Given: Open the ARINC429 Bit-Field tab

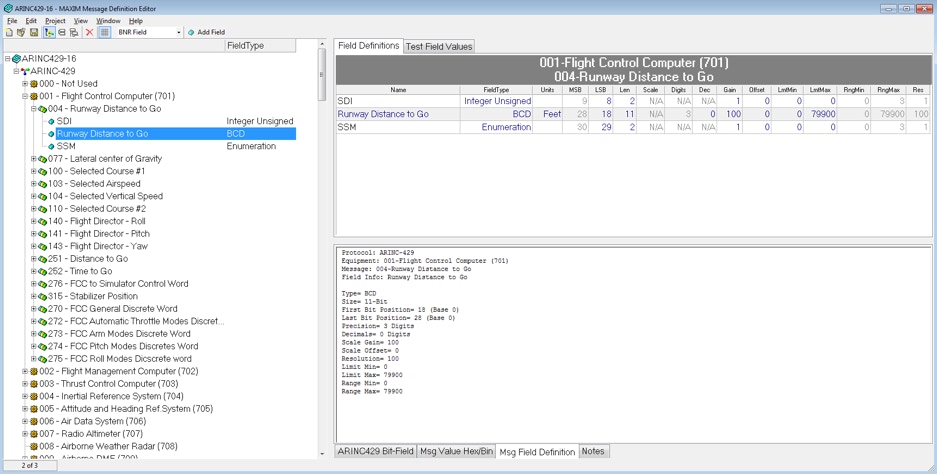Looking at the screenshot, I should click(x=375, y=451).
